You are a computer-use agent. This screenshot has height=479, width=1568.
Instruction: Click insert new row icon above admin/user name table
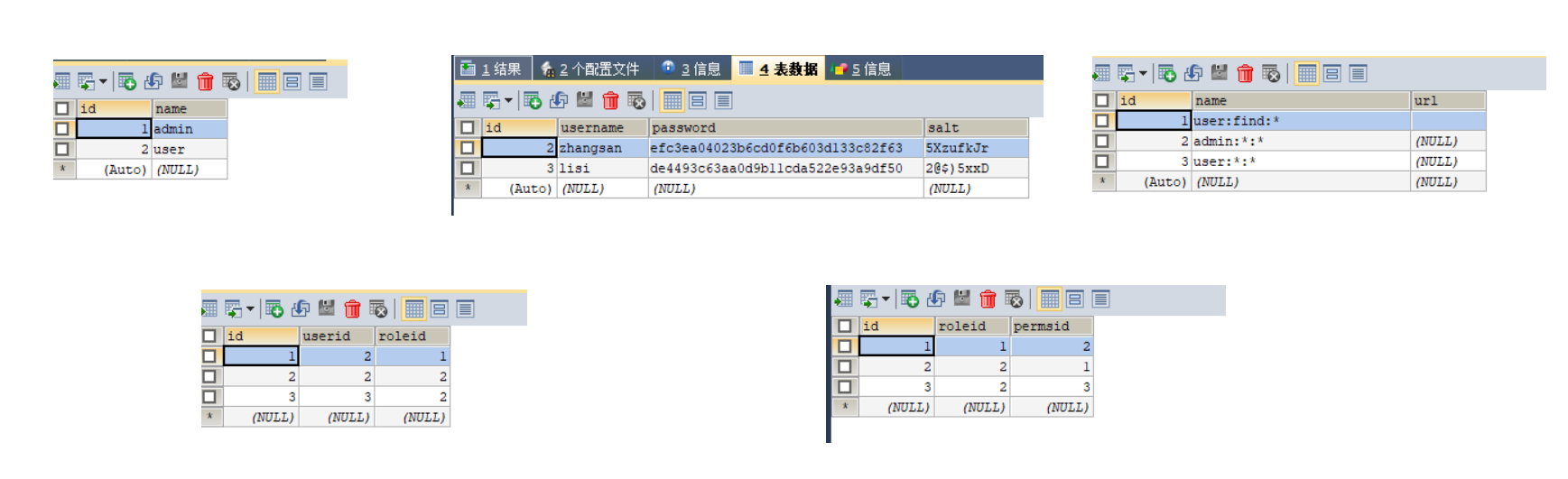[127, 81]
